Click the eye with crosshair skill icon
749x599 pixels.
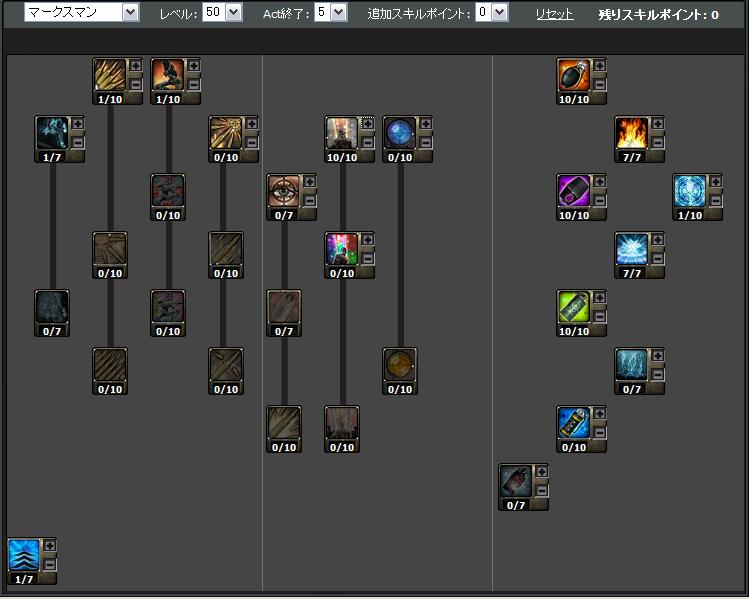click(x=284, y=191)
